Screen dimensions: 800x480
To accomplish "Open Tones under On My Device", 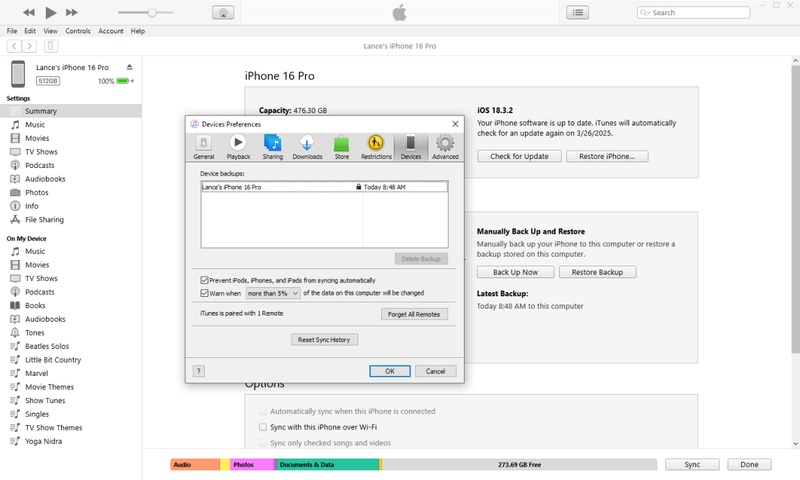I will [70, 333].
